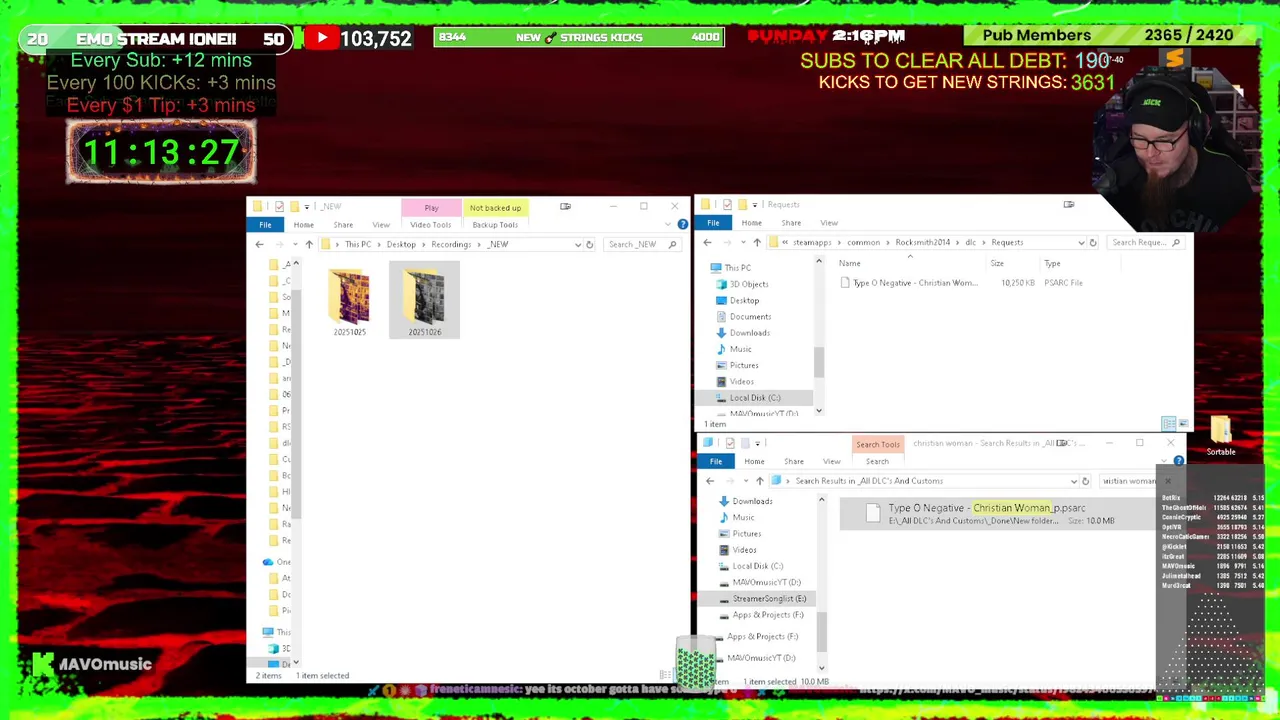The image size is (1280, 720).
Task: Open Video Tools tab
Action: [x=430, y=225]
